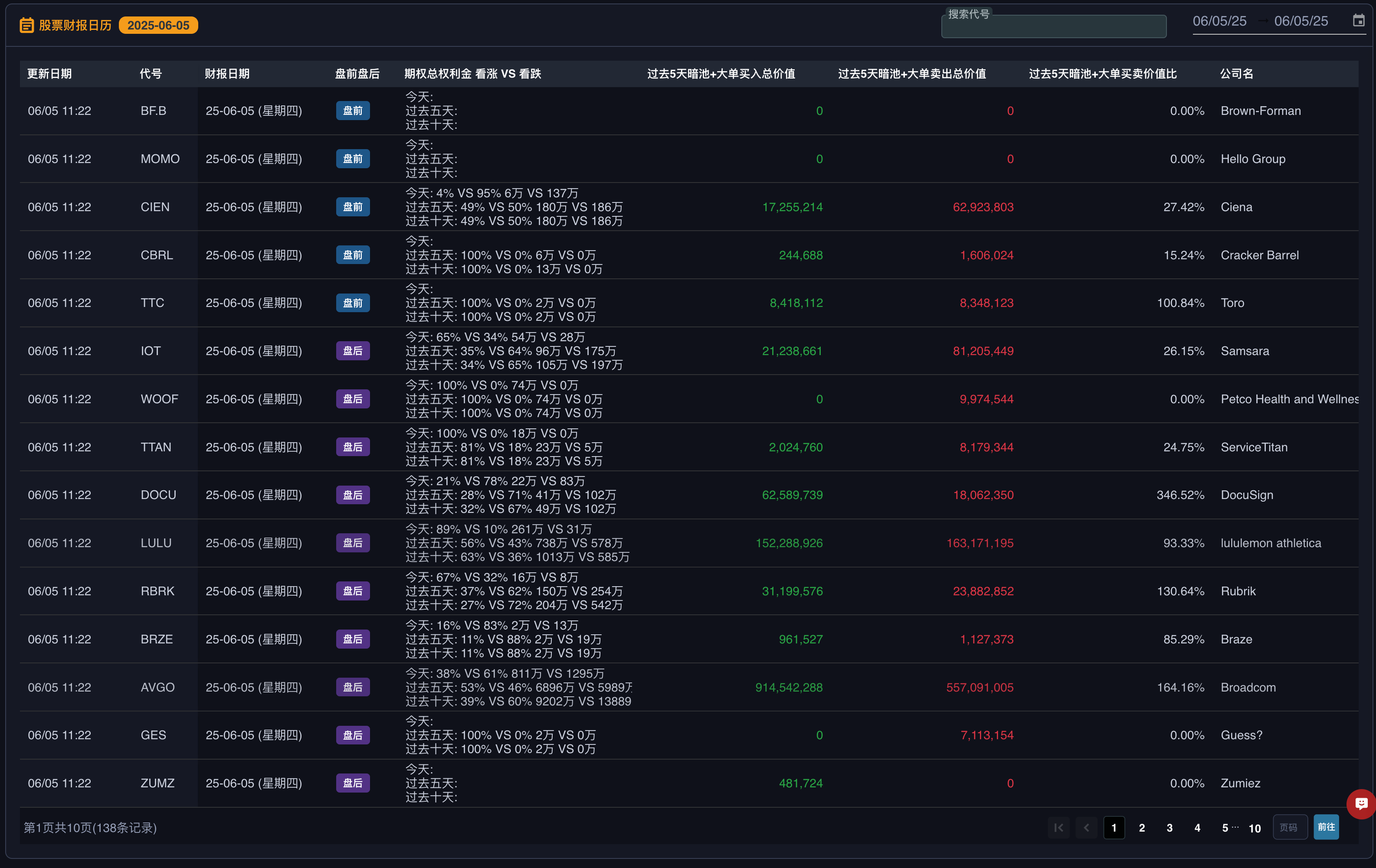Click the end date 06/05/25 field
This screenshot has width=1376, height=868.
click(1301, 21)
